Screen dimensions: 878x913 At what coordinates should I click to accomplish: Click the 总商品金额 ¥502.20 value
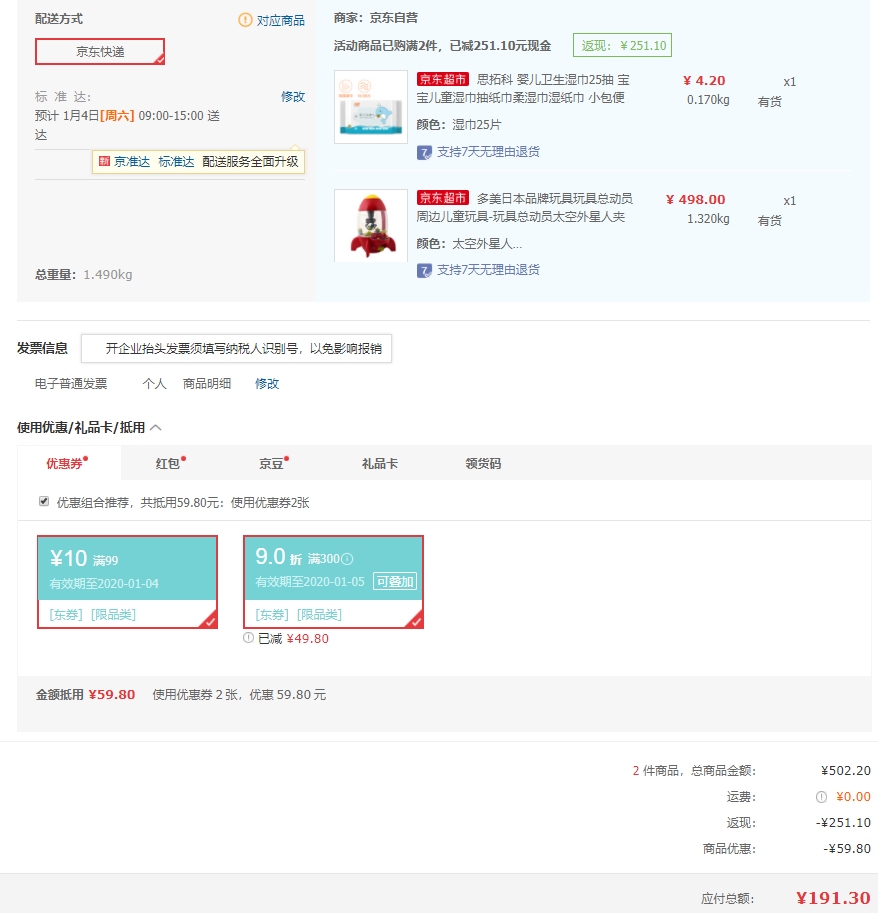click(x=846, y=771)
